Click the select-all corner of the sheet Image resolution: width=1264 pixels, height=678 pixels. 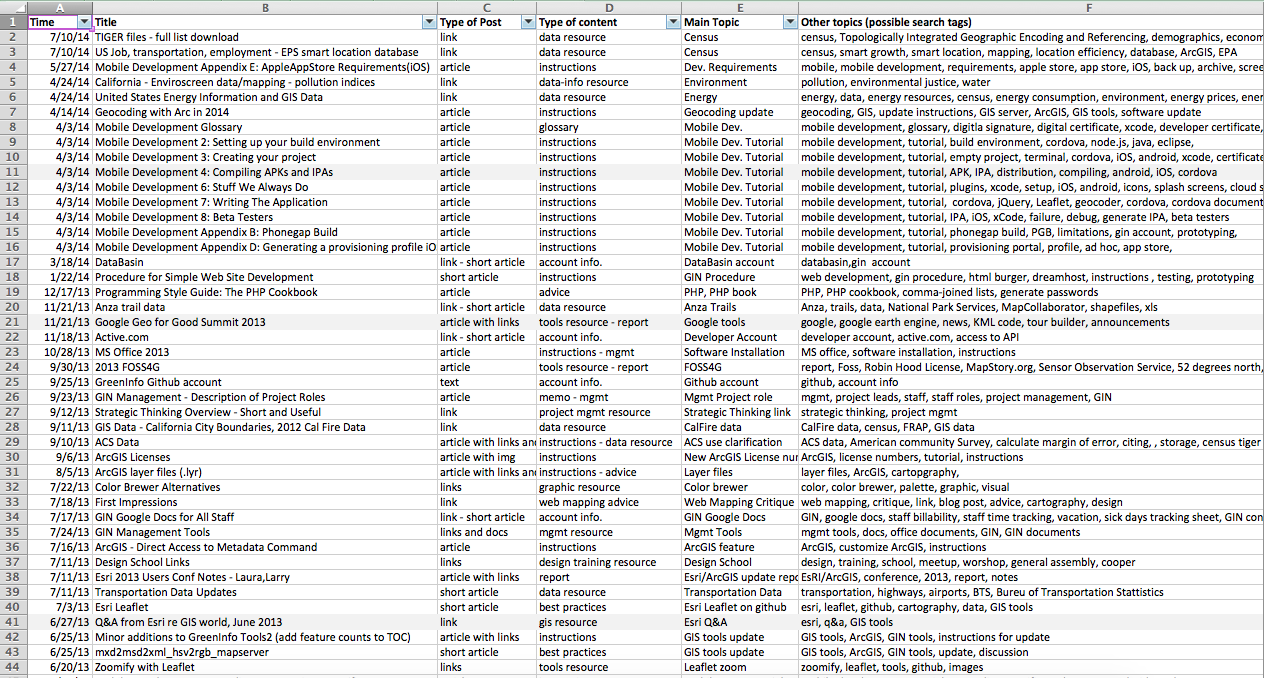pyautogui.click(x=13, y=7)
